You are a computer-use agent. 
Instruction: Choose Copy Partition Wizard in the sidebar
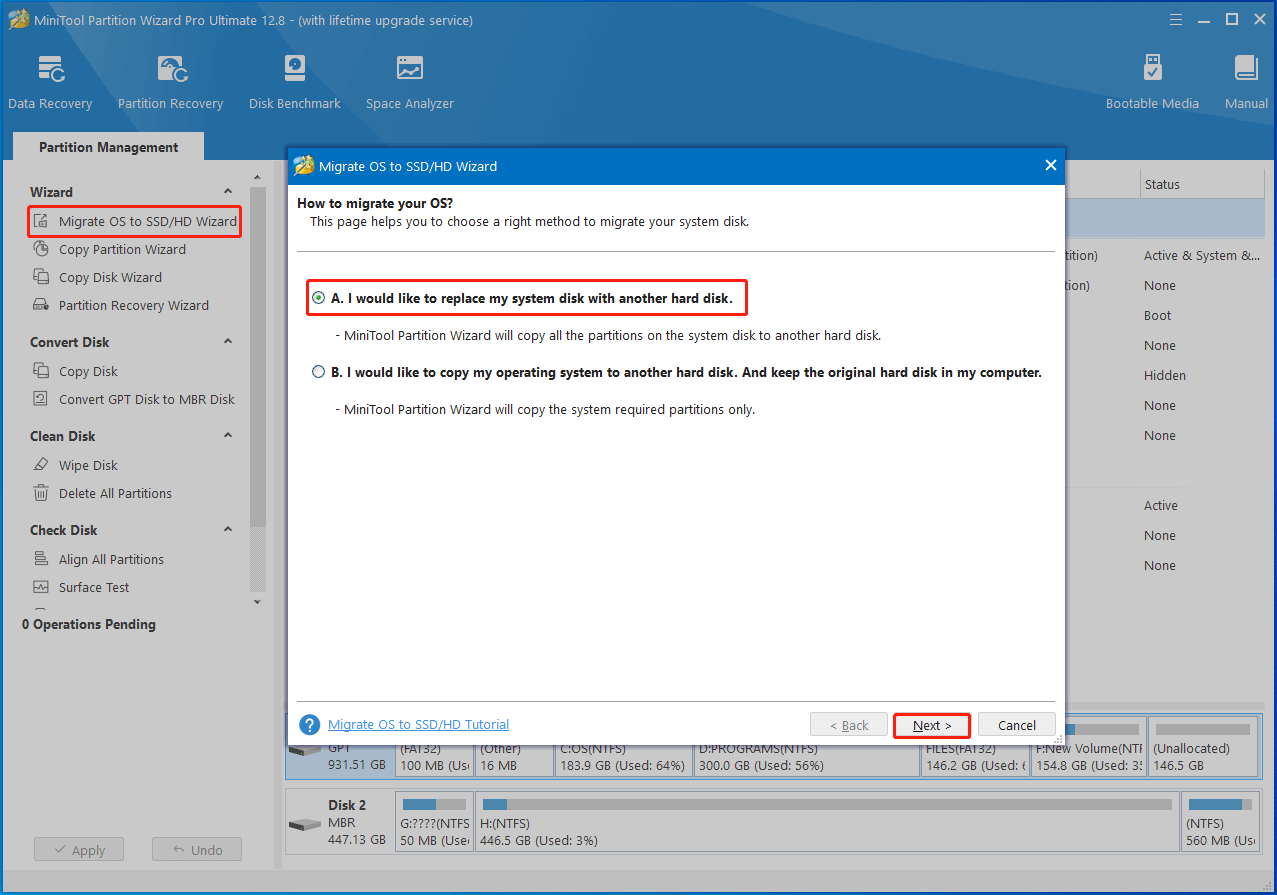(122, 250)
